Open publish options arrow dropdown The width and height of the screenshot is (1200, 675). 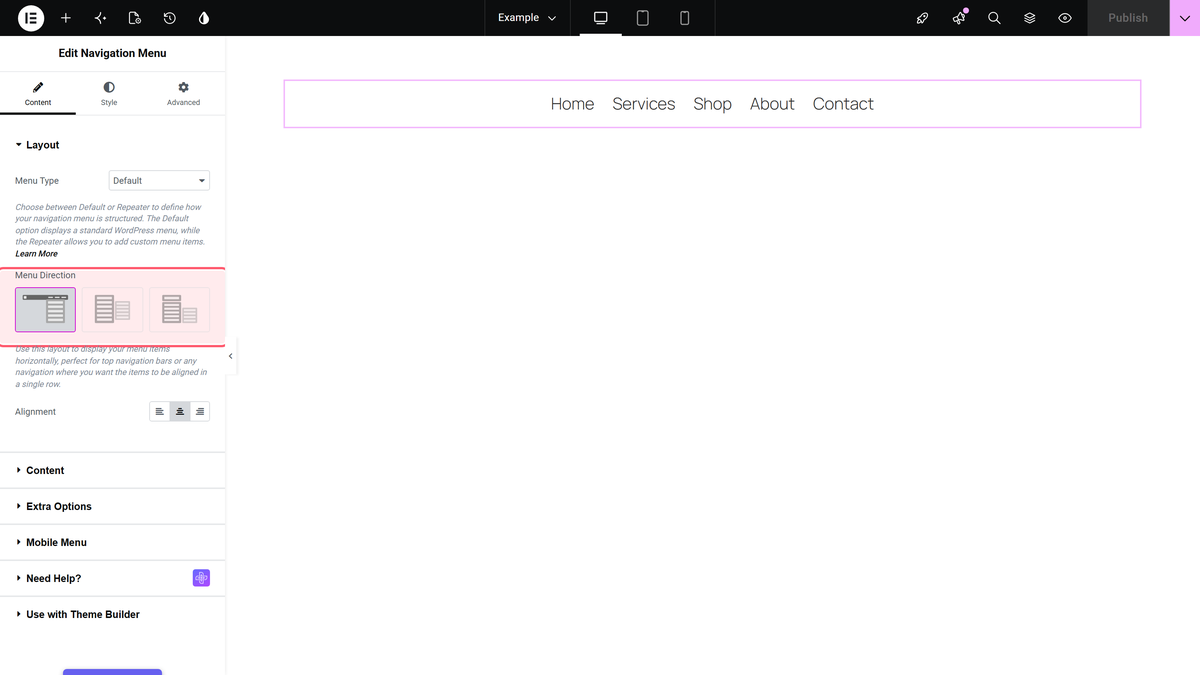click(x=1185, y=18)
